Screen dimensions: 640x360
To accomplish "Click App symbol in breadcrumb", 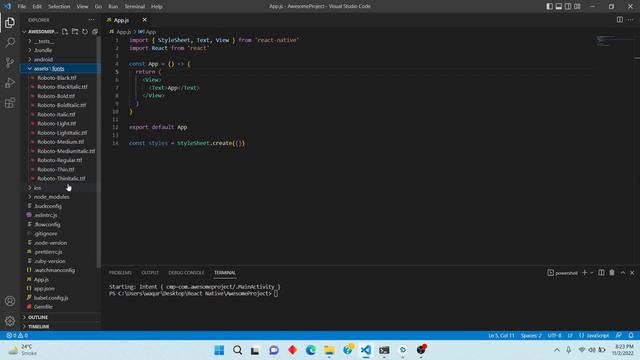I will point(147,31).
